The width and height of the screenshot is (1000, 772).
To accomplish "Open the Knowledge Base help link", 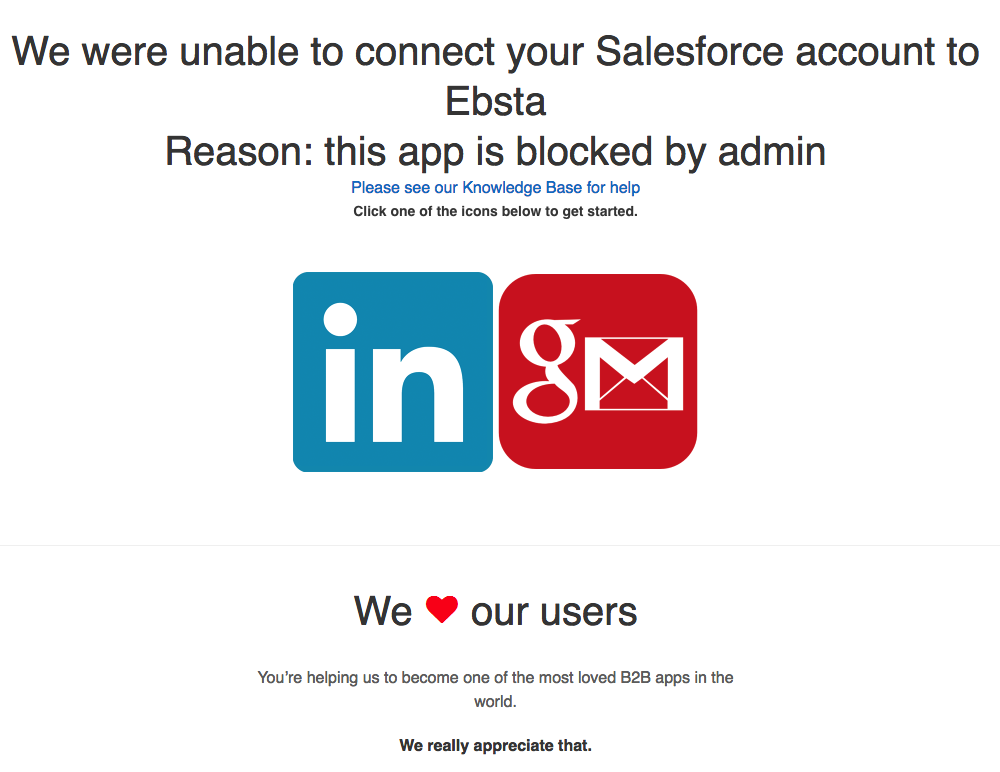I will point(495,188).
